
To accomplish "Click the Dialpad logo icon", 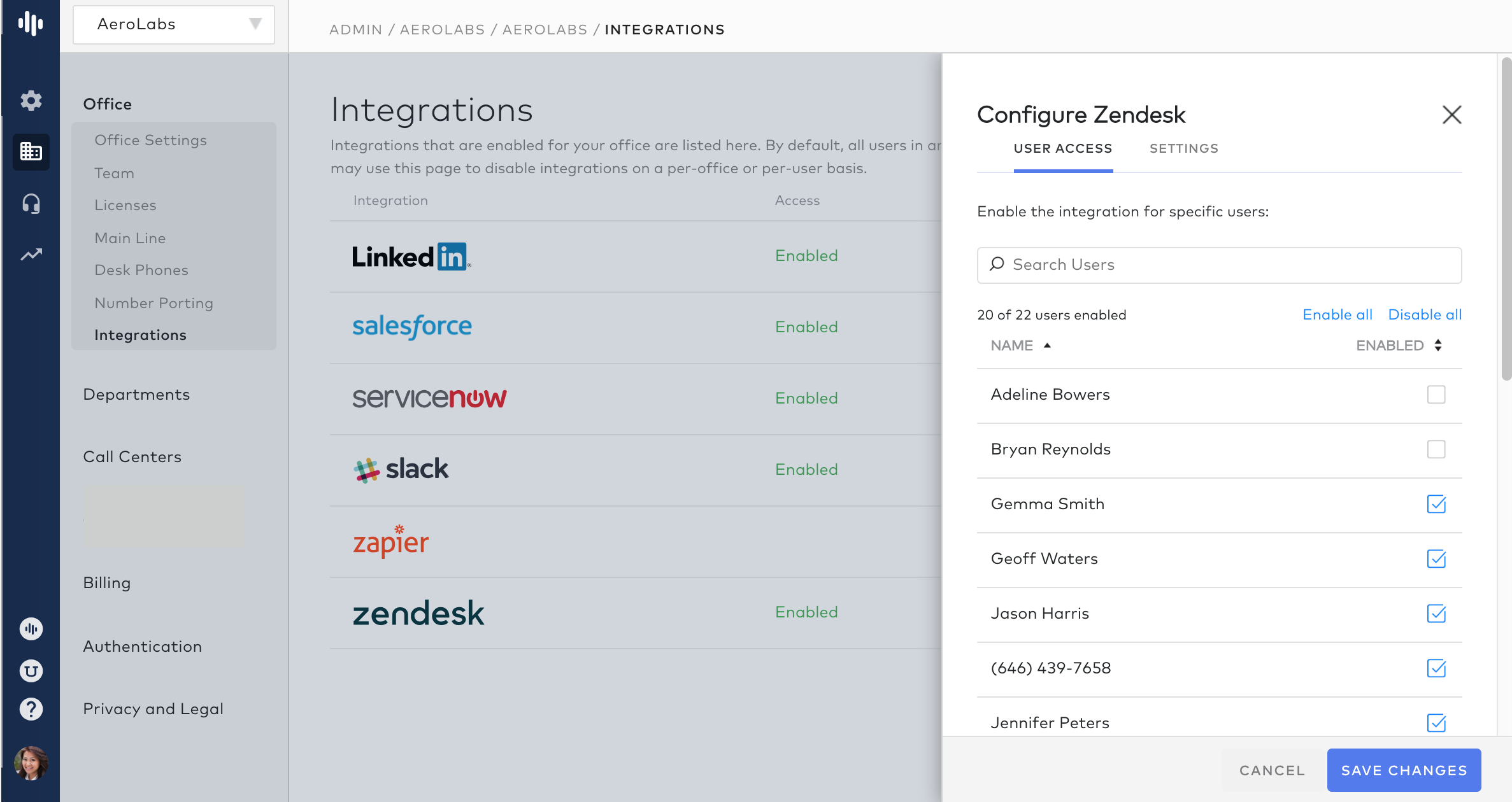I will (31, 24).
